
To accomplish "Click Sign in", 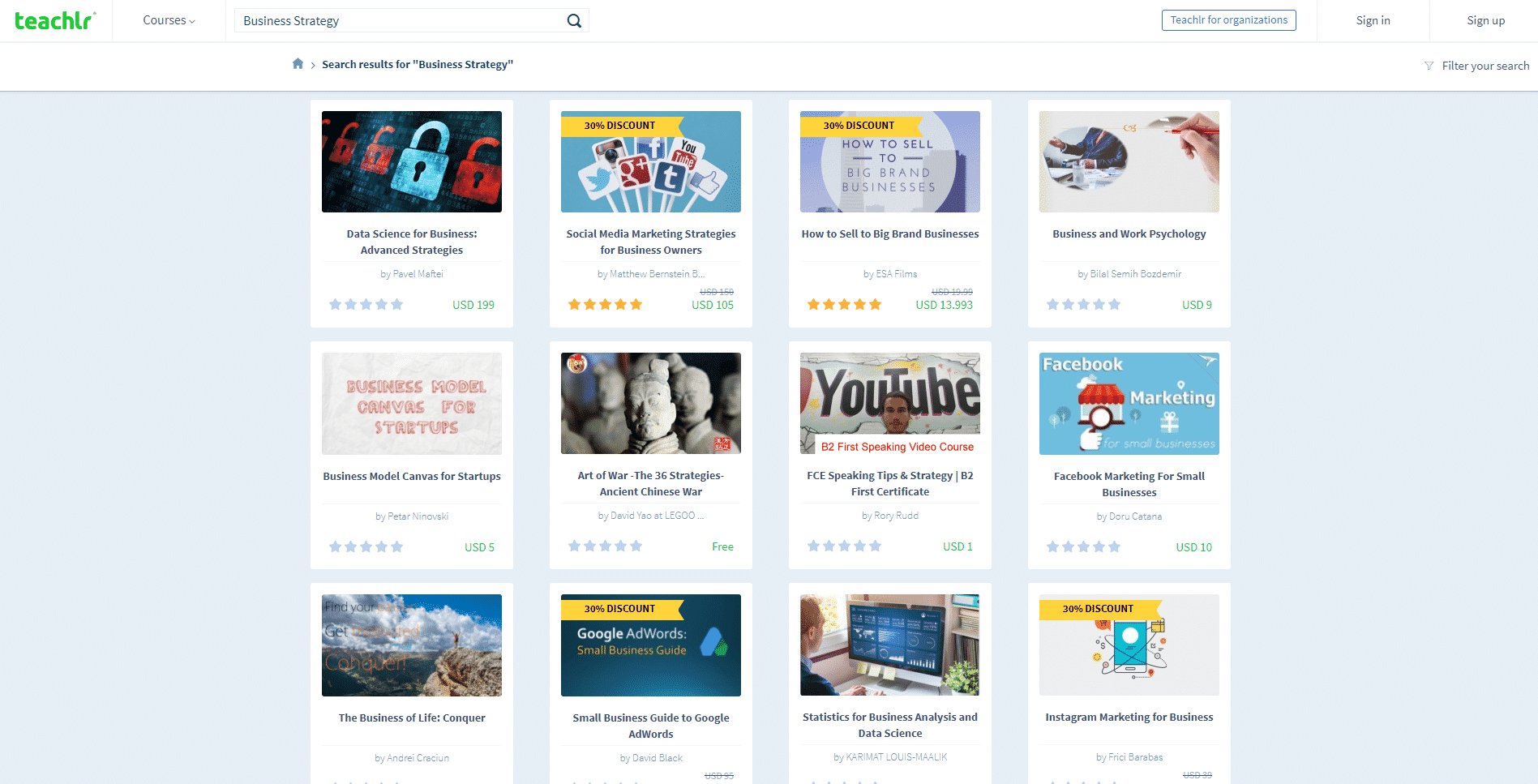I will pos(1373,20).
